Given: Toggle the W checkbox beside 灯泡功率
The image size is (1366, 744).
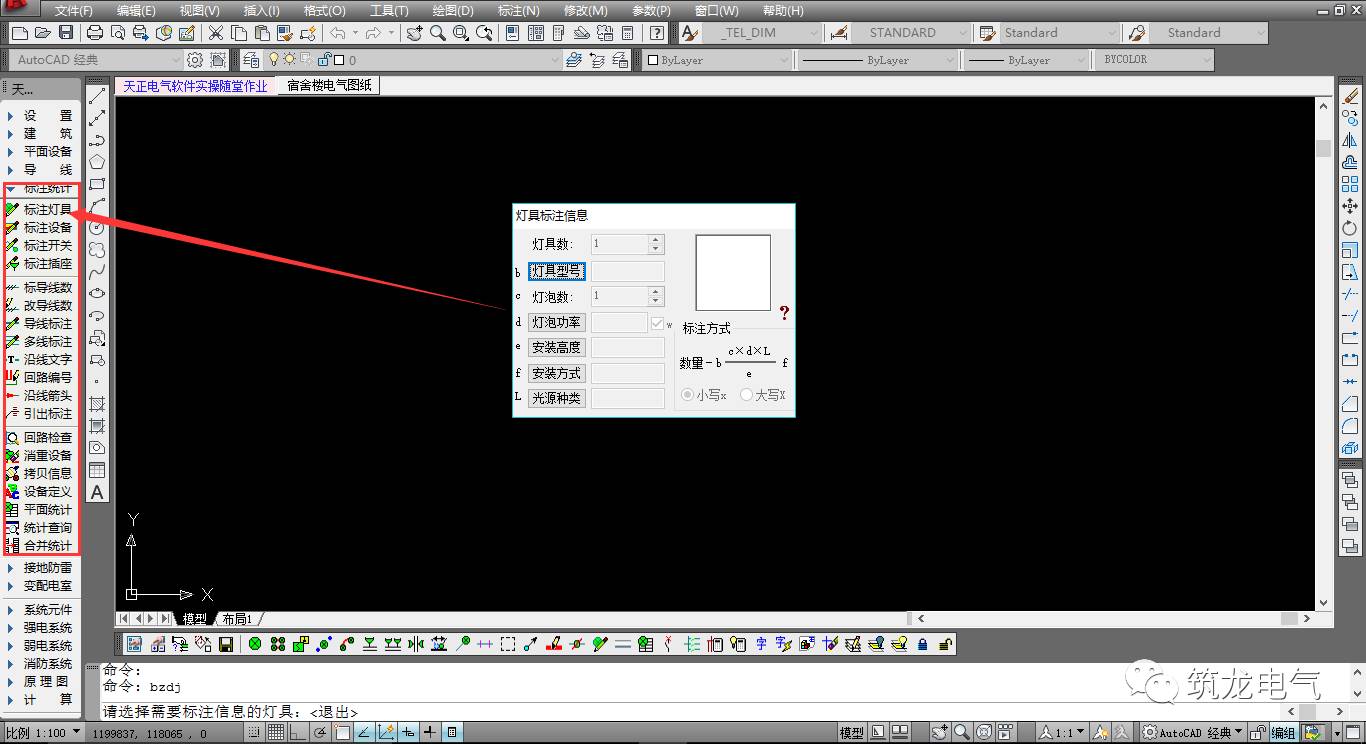Looking at the screenshot, I should point(657,323).
